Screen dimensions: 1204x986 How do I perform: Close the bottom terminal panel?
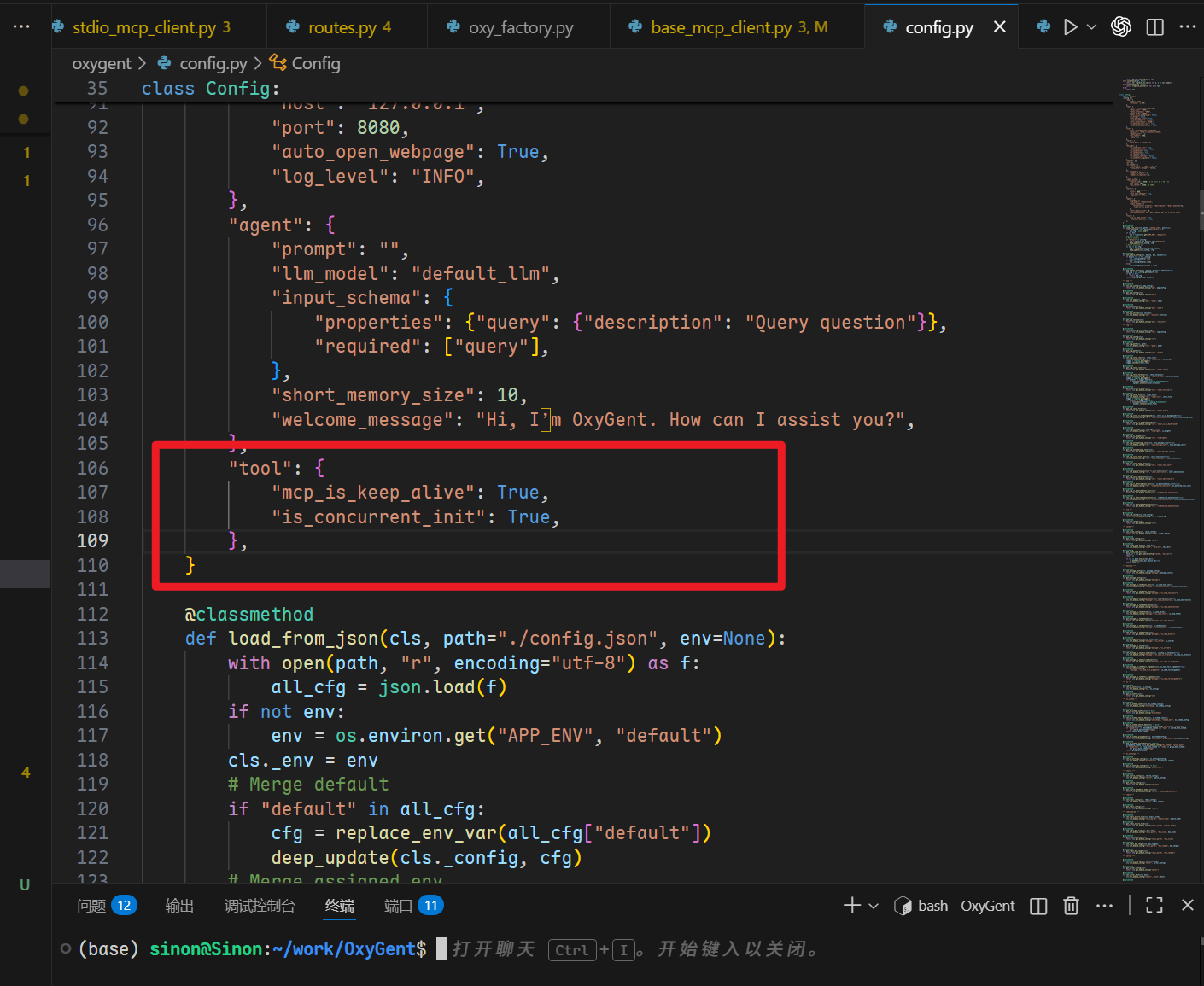click(x=1187, y=906)
